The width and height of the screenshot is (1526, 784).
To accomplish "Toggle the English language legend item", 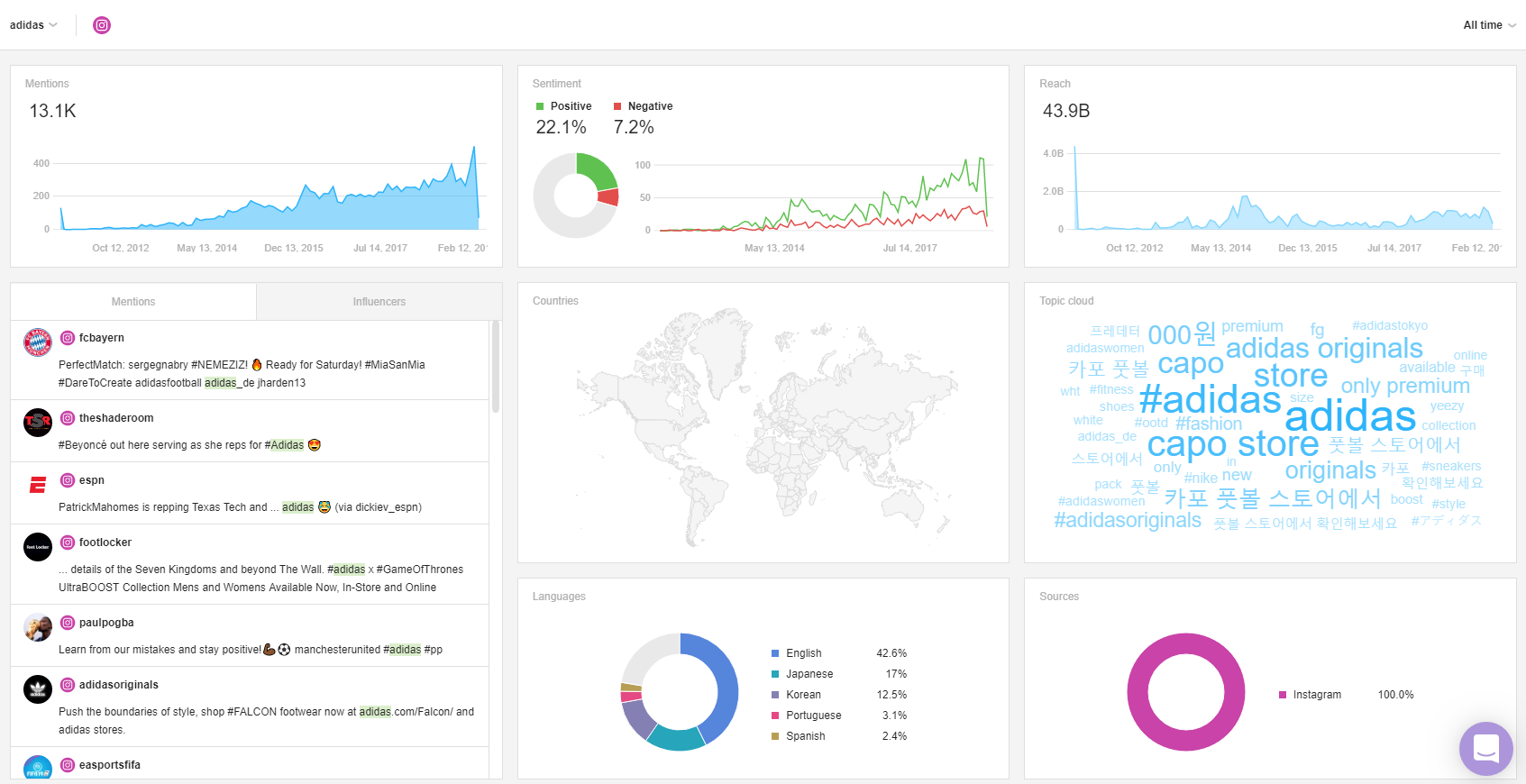I will click(x=802, y=653).
